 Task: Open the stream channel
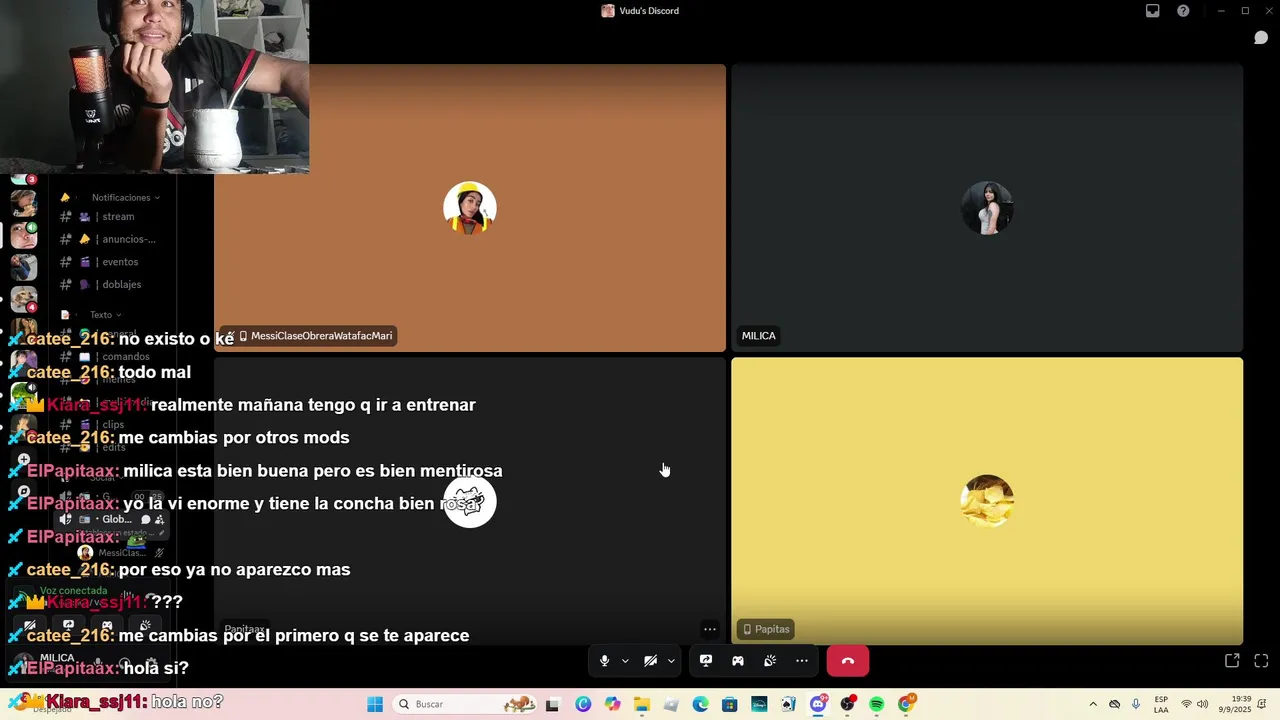[110, 217]
